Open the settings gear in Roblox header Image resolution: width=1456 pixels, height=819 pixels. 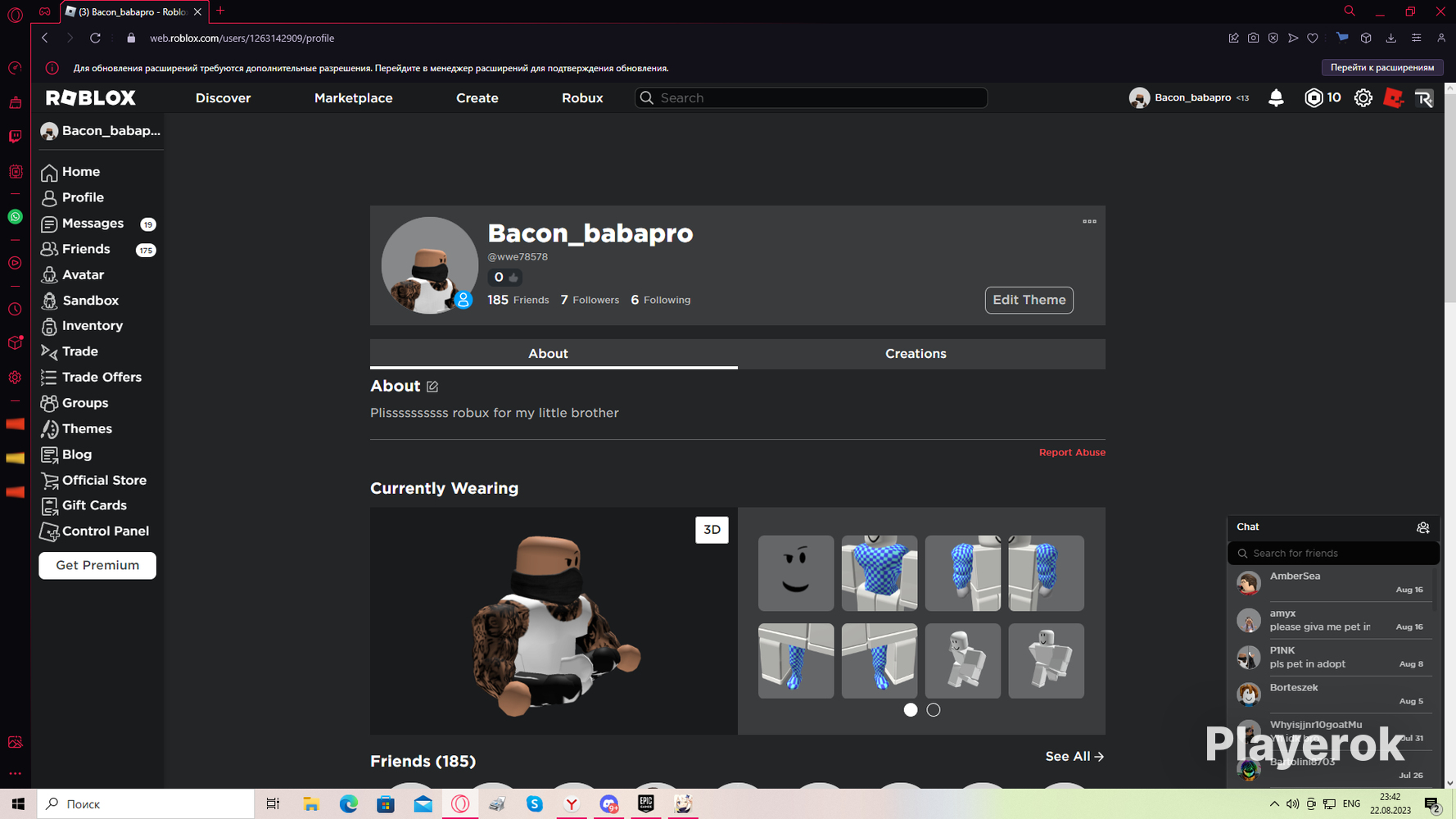click(x=1363, y=97)
